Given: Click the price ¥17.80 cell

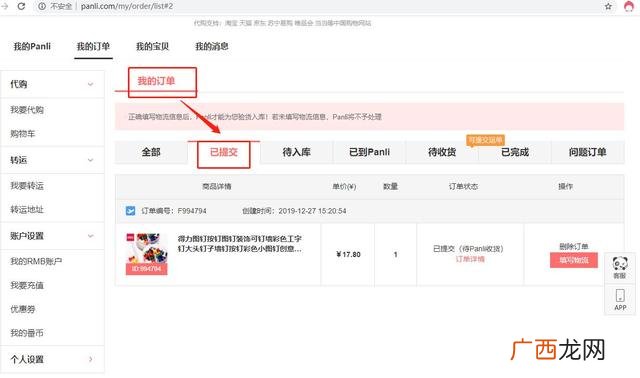Looking at the screenshot, I should (348, 254).
